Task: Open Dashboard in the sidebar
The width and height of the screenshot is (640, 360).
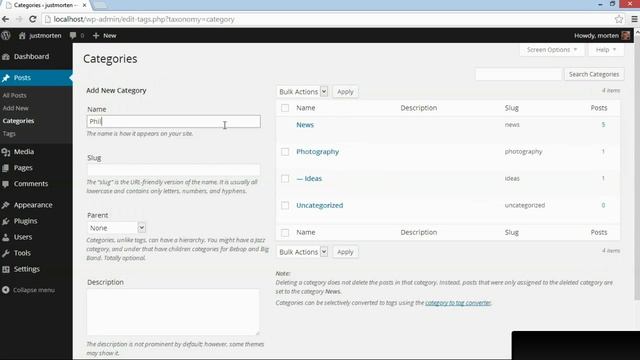Action: [x=31, y=57]
